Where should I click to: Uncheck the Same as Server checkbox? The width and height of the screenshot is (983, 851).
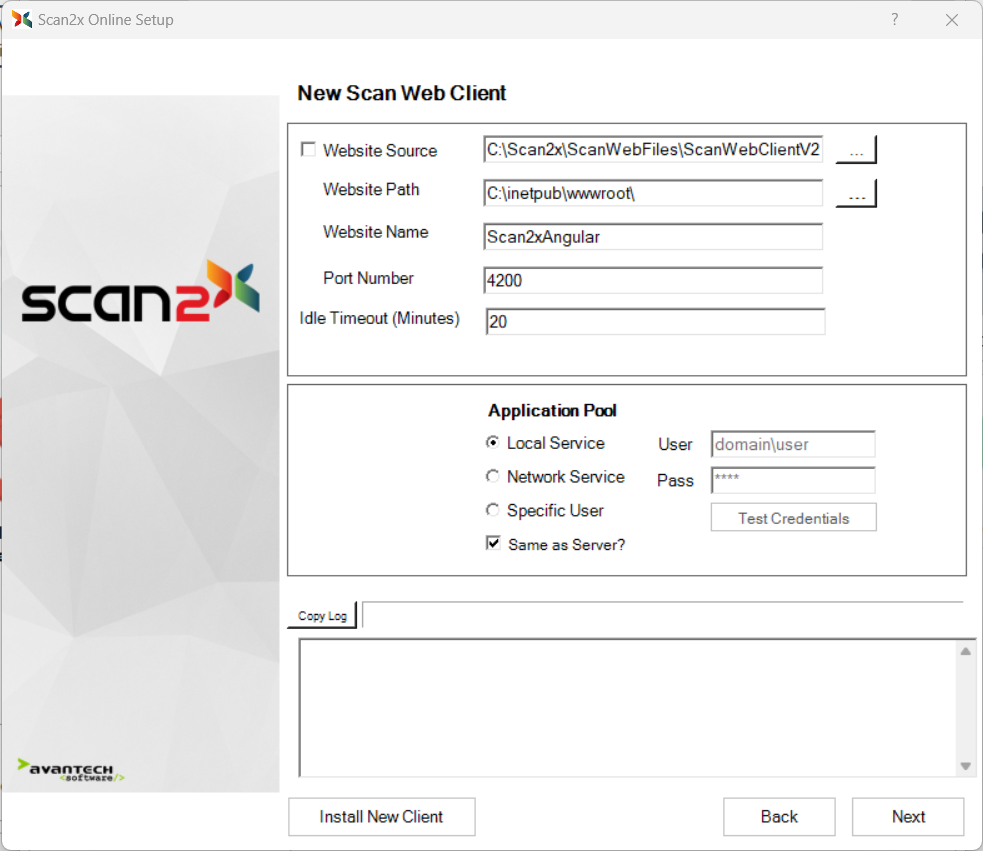[x=493, y=544]
